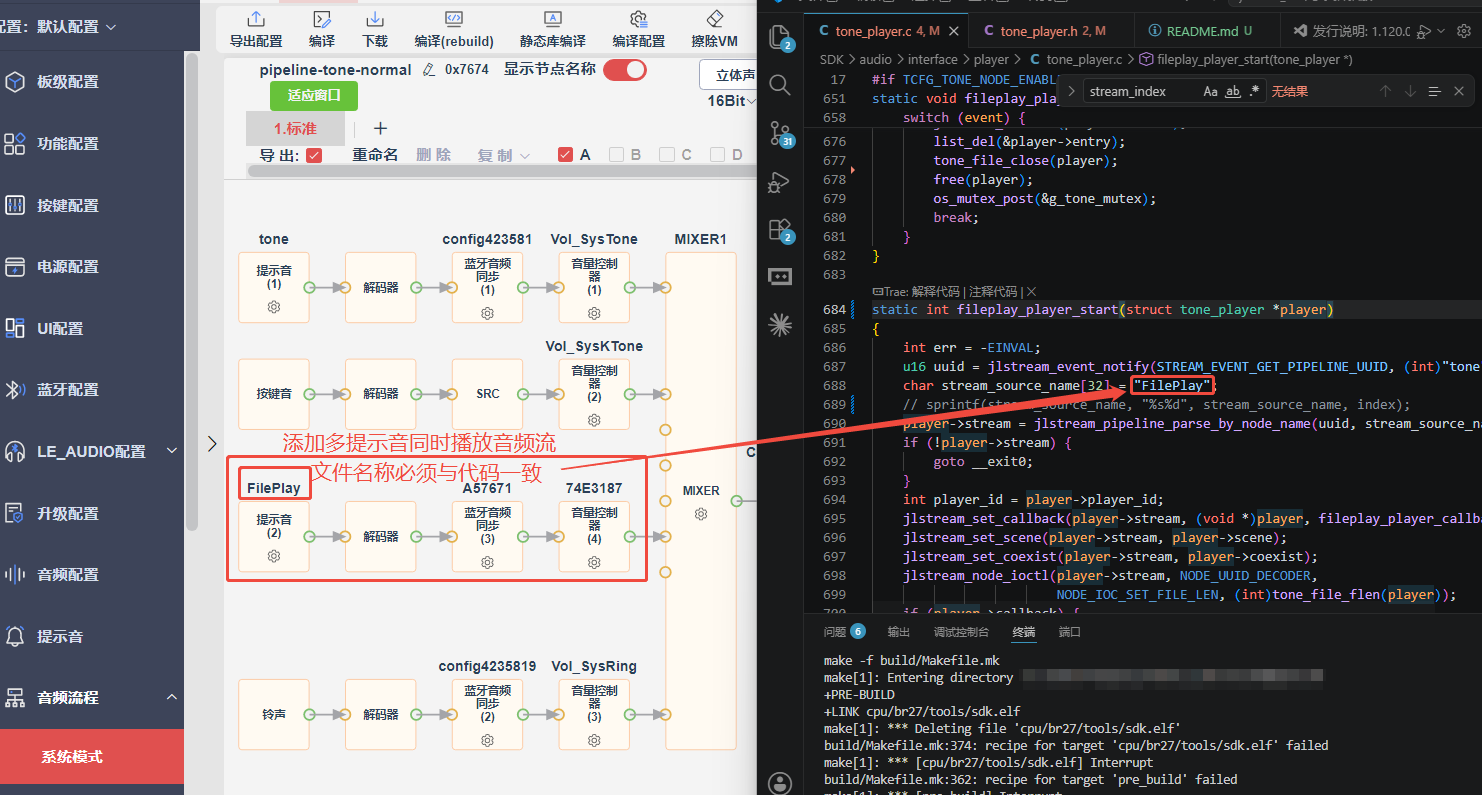The height and width of the screenshot is (795, 1482).
Task: Open 编译配置 gear icon in toolbar
Action: click(638, 19)
